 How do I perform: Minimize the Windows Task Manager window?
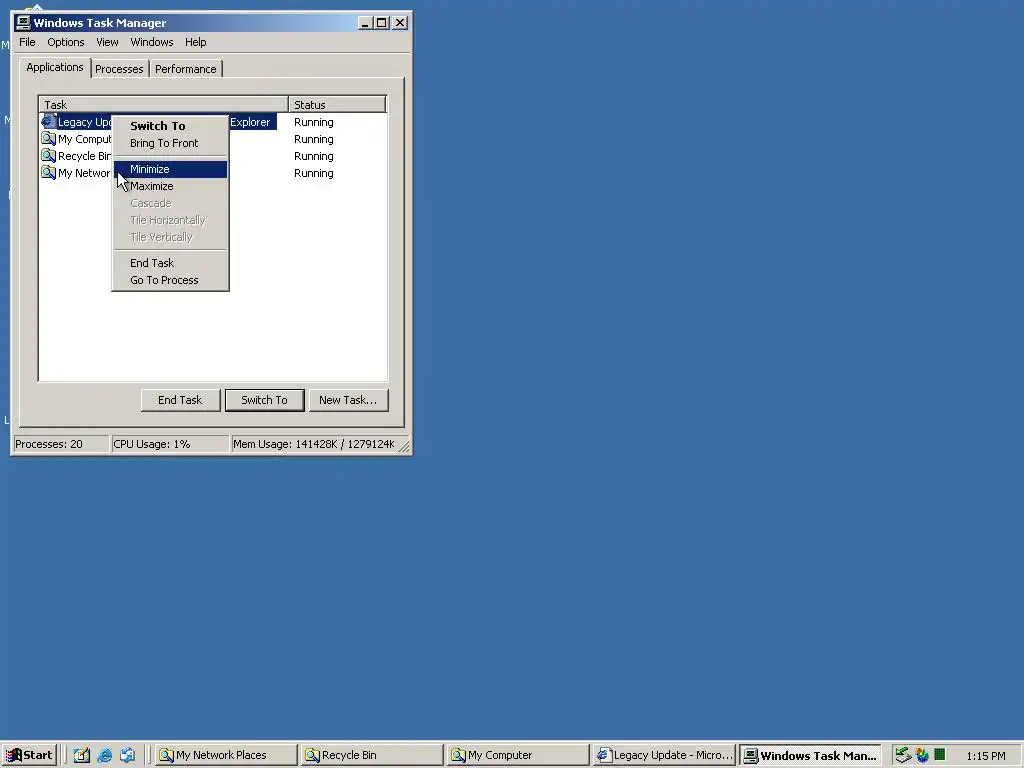[x=366, y=23]
